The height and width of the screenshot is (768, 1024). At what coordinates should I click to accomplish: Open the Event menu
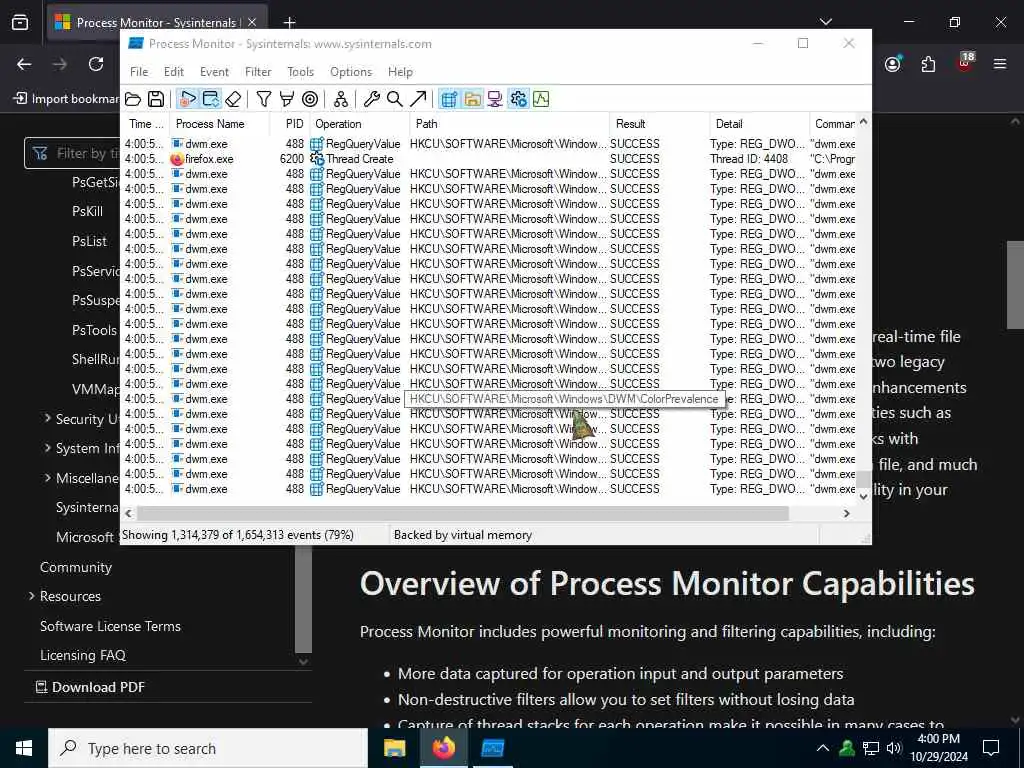[x=214, y=72]
